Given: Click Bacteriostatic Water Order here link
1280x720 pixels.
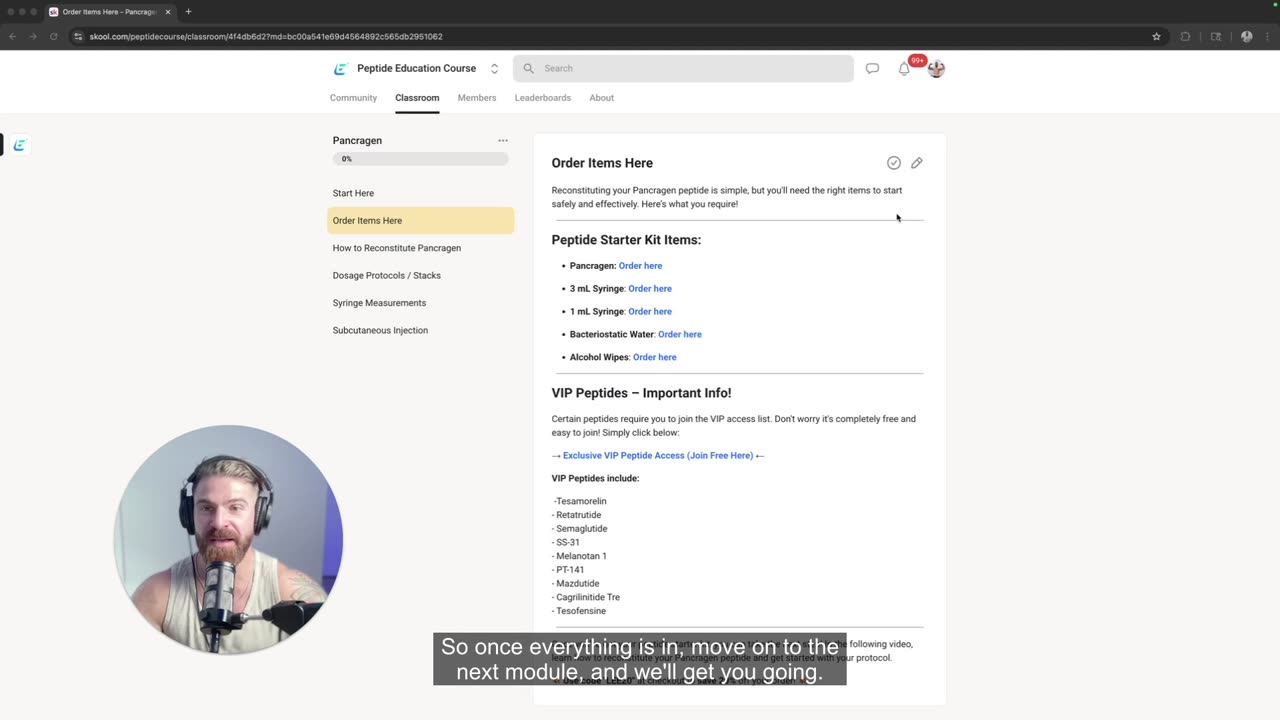Looking at the screenshot, I should pyautogui.click(x=680, y=335).
